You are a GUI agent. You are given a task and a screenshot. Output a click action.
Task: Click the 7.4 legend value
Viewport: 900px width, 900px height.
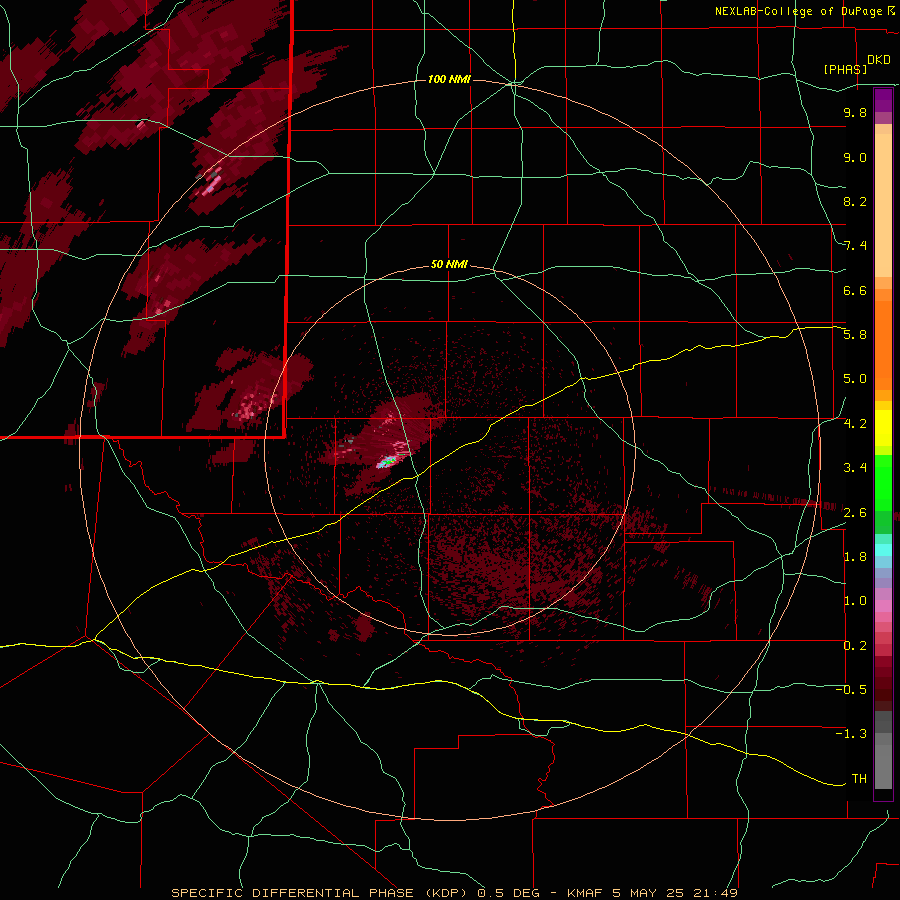click(x=855, y=246)
